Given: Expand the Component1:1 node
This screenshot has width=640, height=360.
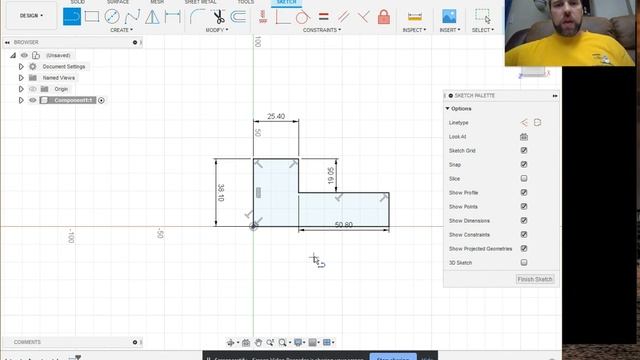Looking at the screenshot, I should click(21, 100).
